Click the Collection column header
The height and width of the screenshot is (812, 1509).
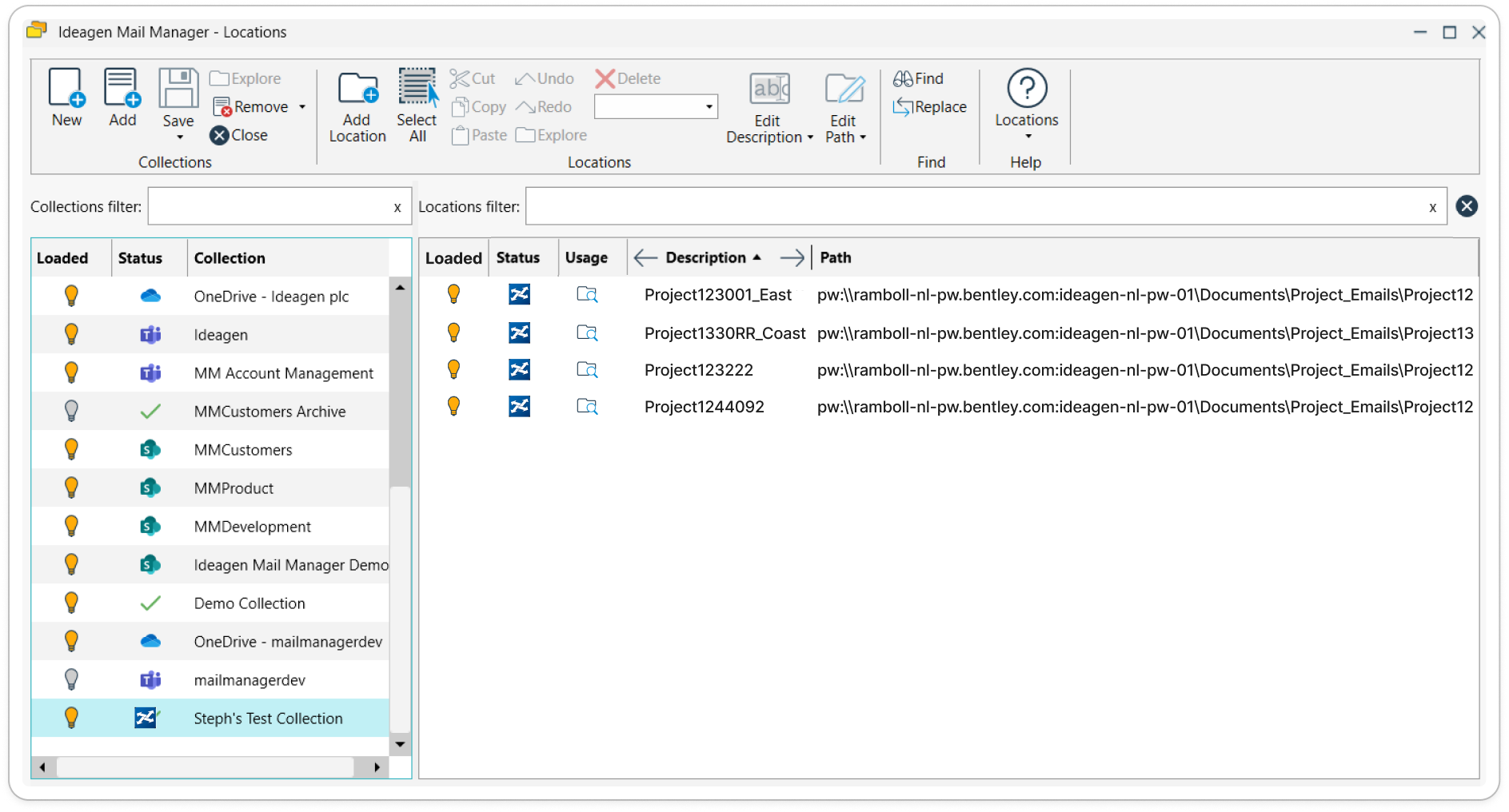coord(230,258)
